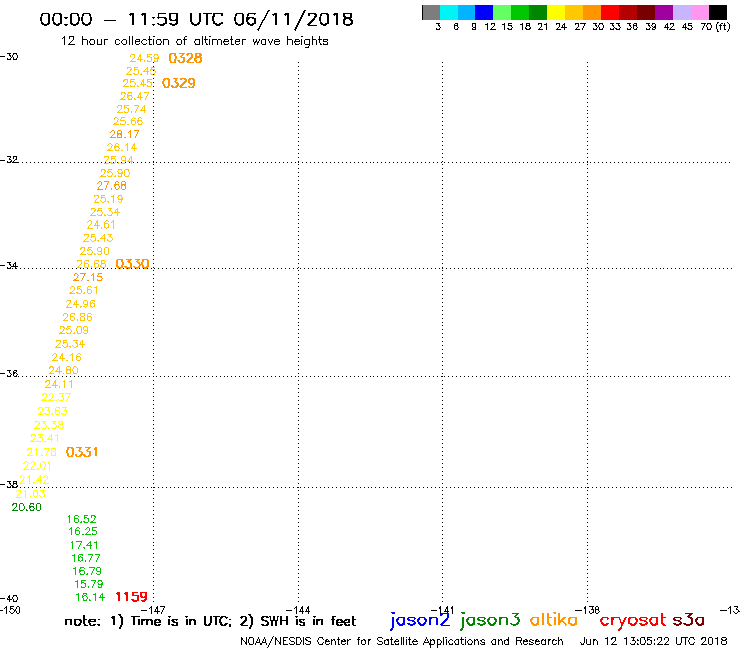This screenshot has width=740, height=650.
Task: Click the s3a satellite legend label
Action: tap(688, 620)
